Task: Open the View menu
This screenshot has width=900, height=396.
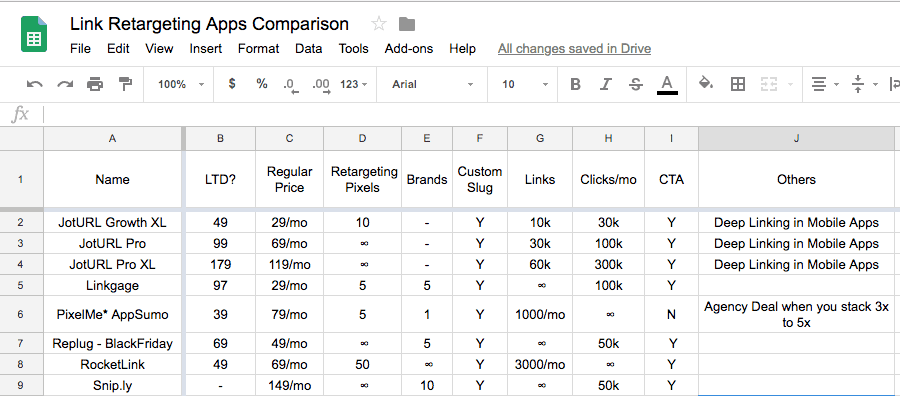Action: 159,49
